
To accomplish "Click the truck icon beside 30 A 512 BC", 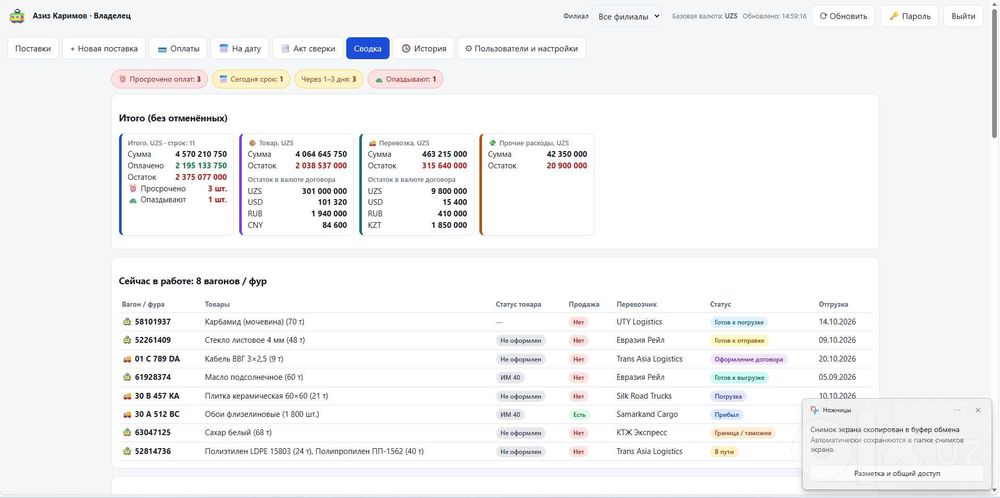I will 126,414.
